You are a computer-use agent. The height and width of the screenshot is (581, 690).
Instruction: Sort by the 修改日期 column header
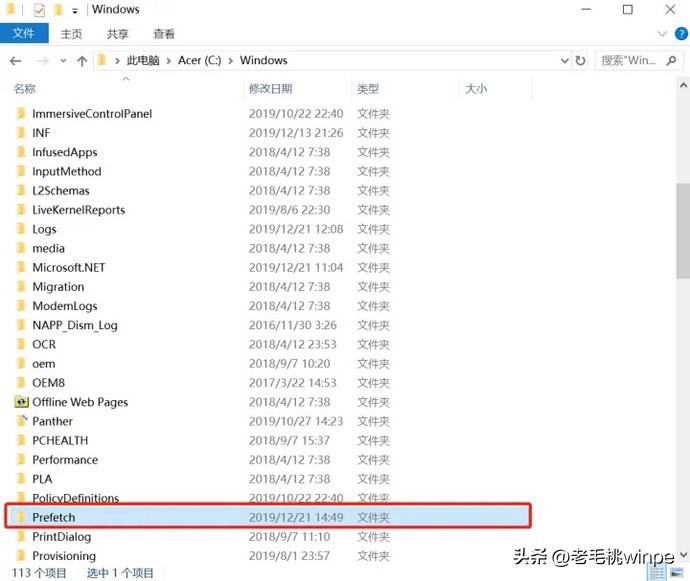271,89
